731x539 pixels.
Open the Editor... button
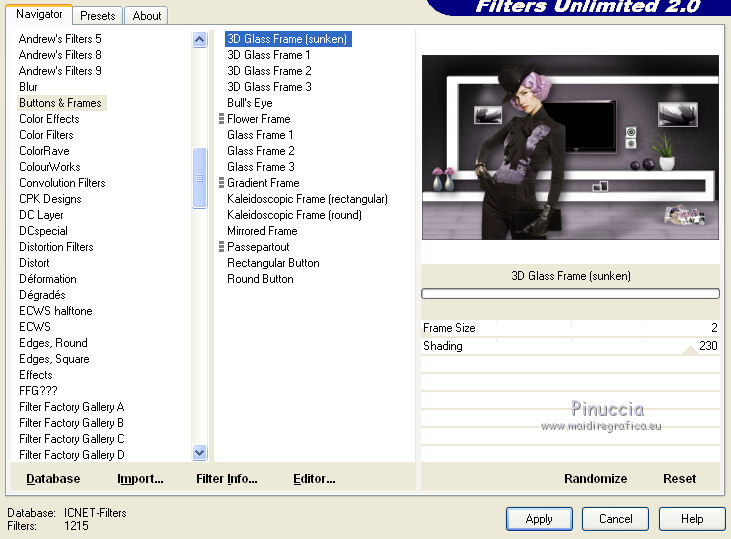tap(314, 479)
